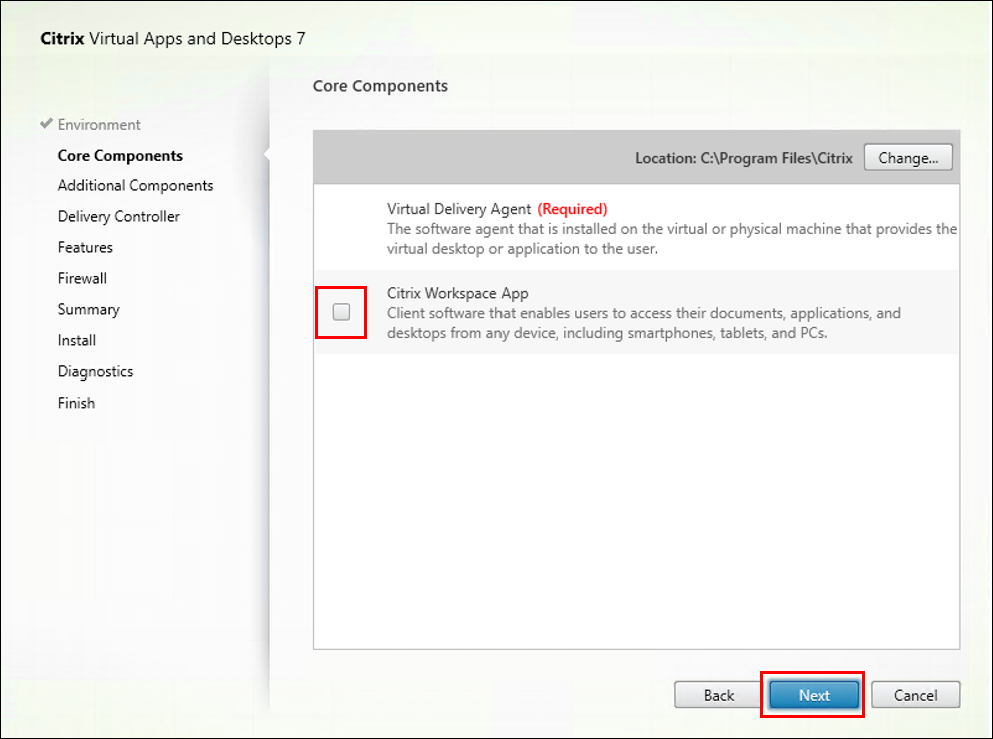
Task: Select the Environment step in sidebar
Action: click(99, 125)
